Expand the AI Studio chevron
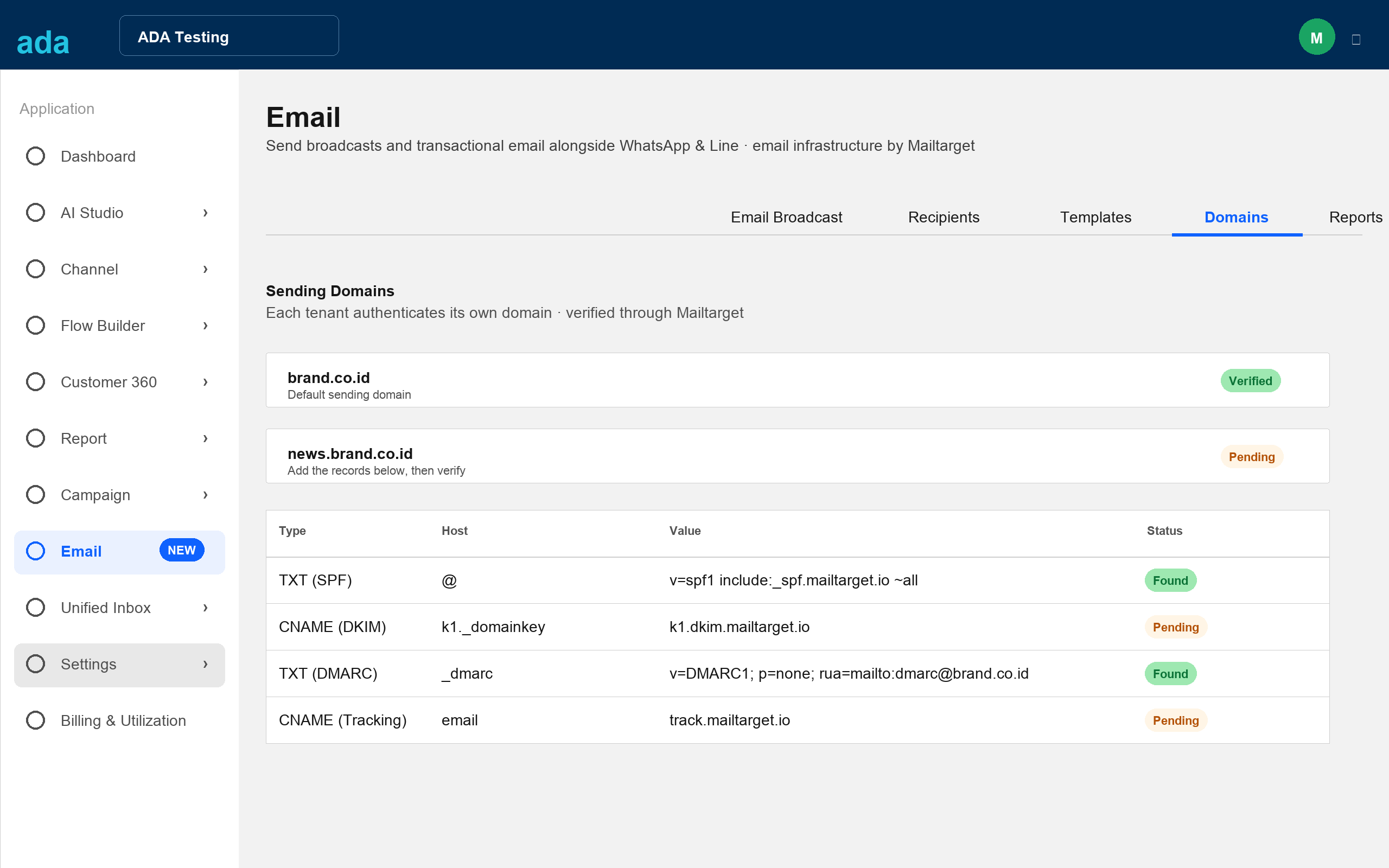 pos(206,213)
